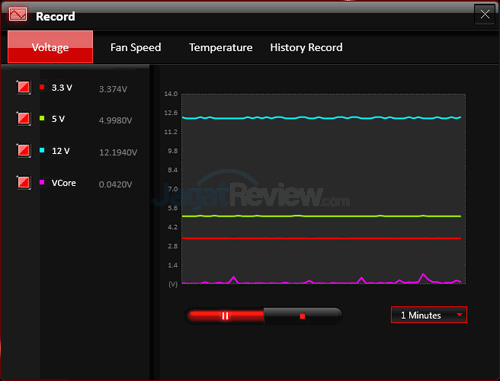Stop the voltage recording

coord(302,316)
